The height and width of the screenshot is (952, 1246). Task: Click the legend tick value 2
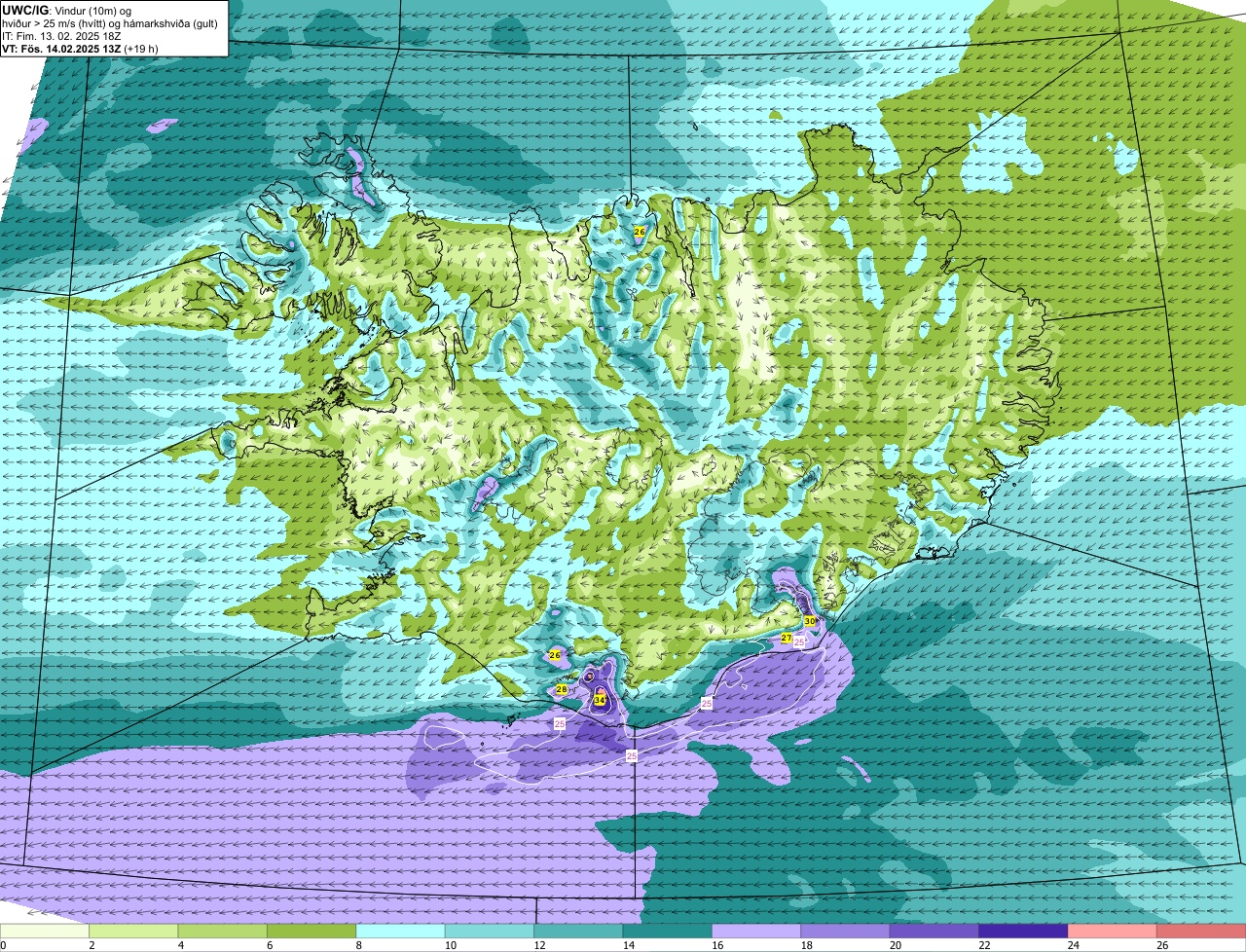[90, 945]
